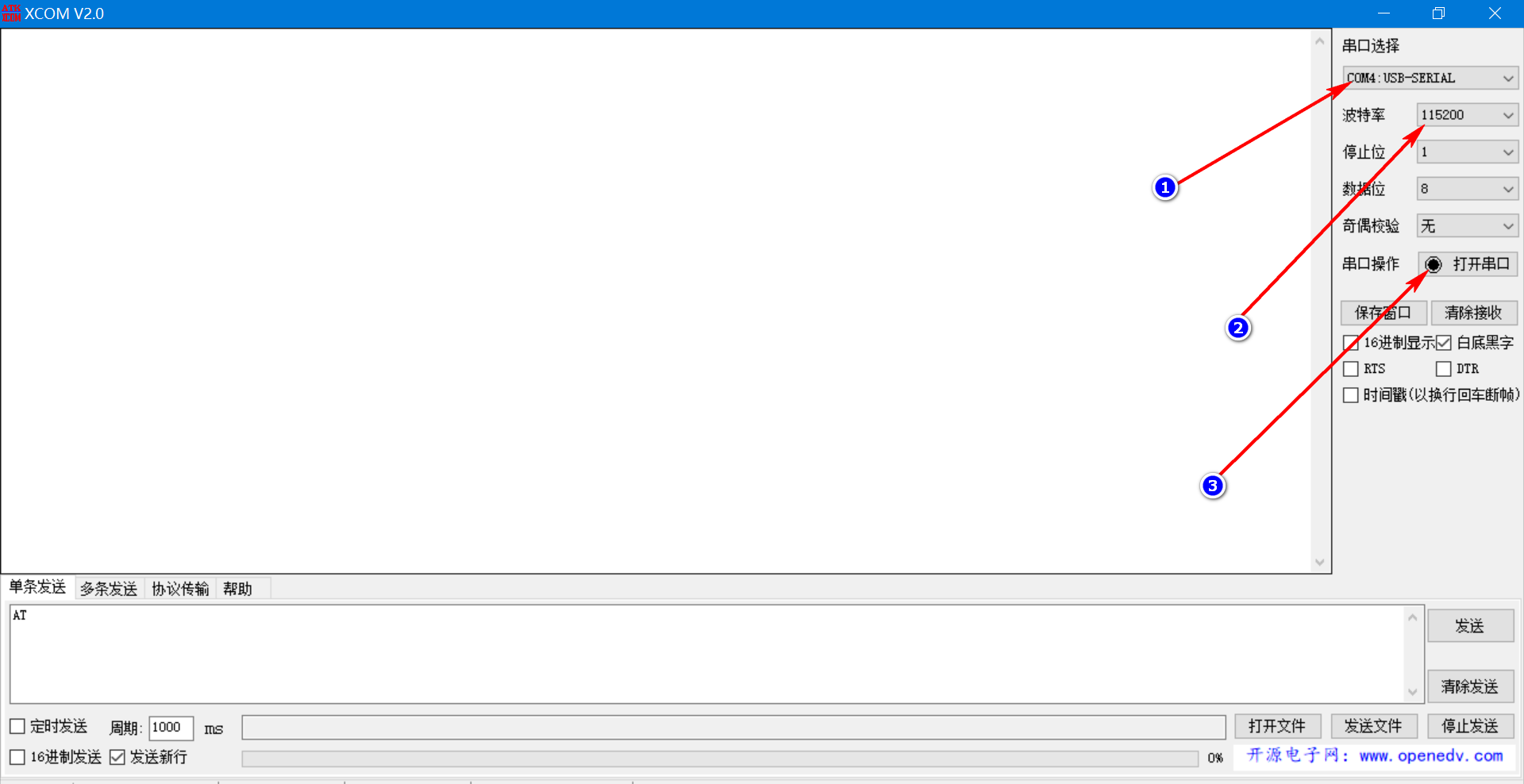Switch to the 多条发送 tab
The width and height of the screenshot is (1524, 784).
[x=109, y=589]
